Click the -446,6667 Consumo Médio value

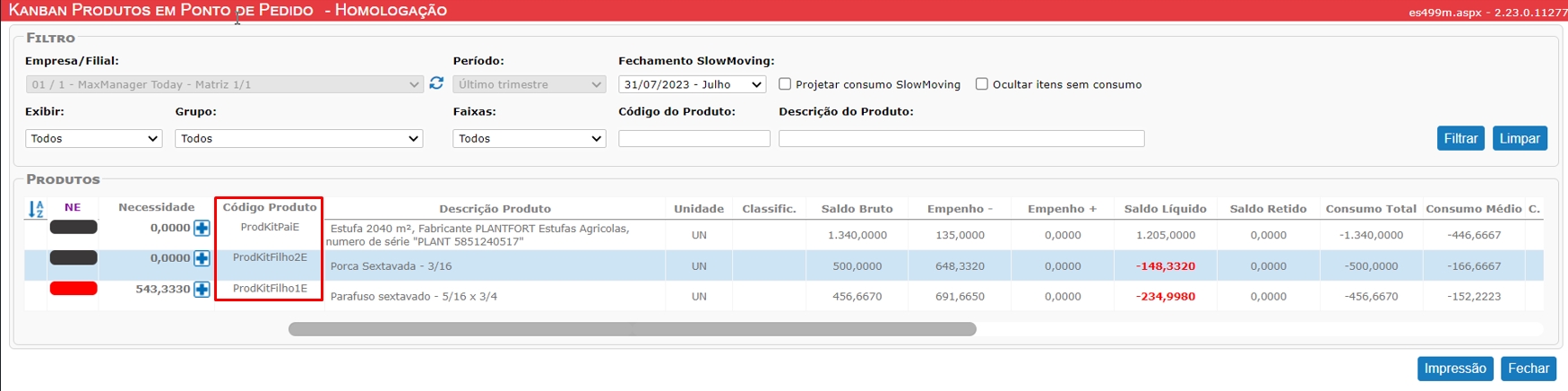pyautogui.click(x=1474, y=235)
